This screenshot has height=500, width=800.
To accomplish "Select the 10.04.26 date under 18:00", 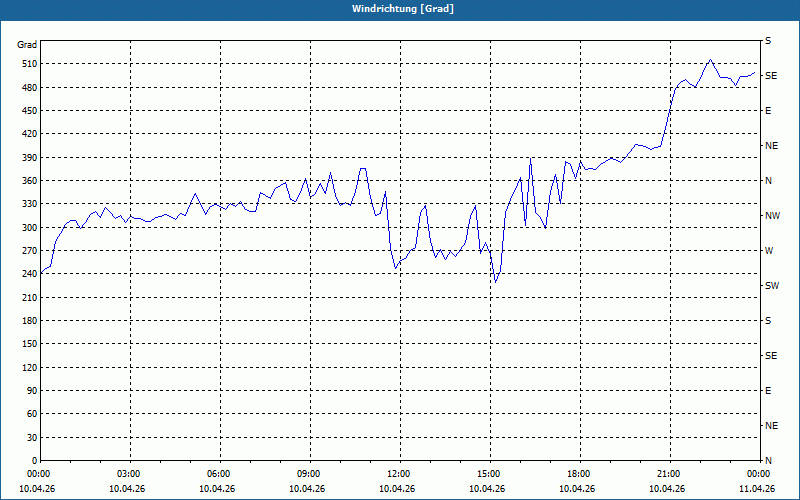I will pos(577,489).
